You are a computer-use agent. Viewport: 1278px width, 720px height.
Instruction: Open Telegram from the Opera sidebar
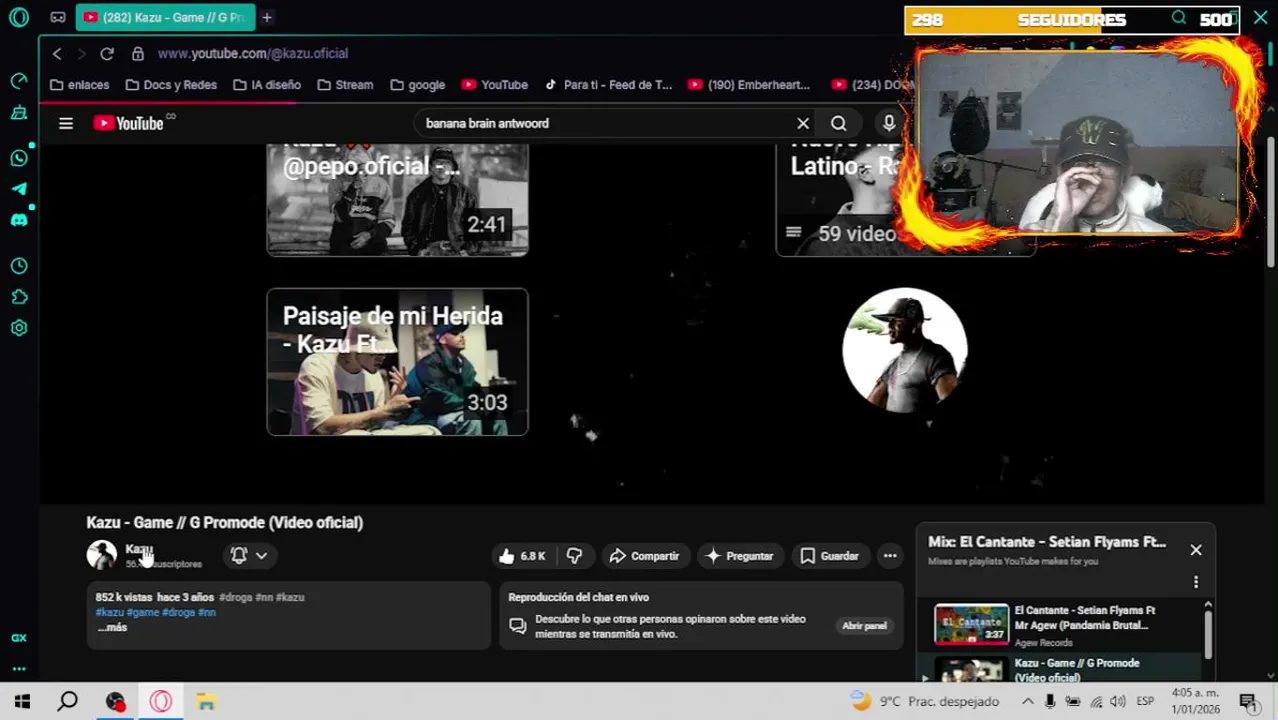tap(19, 188)
